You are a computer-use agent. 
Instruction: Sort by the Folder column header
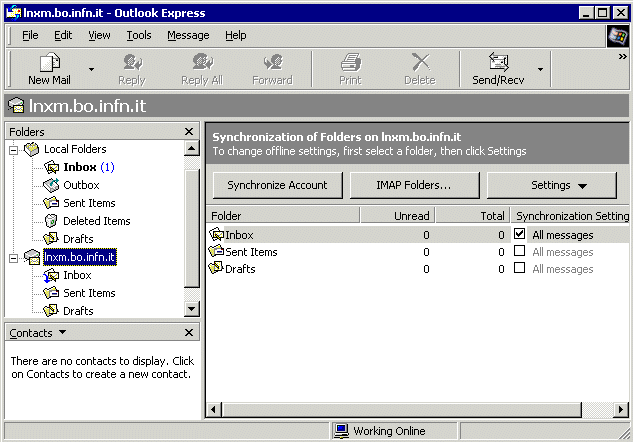(283, 216)
